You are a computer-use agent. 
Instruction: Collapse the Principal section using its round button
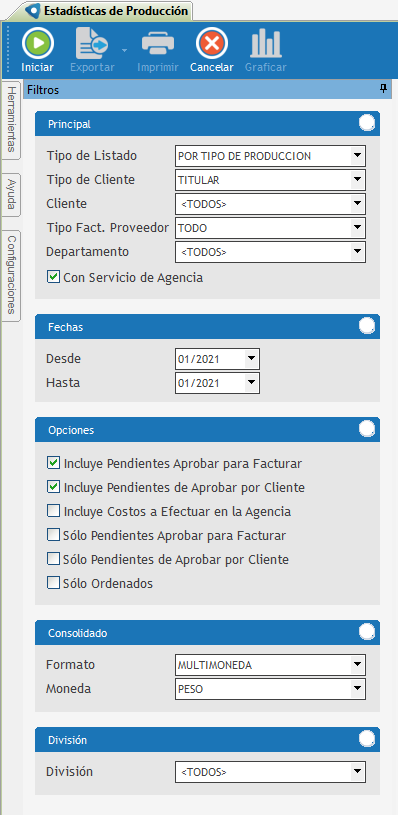(x=367, y=123)
